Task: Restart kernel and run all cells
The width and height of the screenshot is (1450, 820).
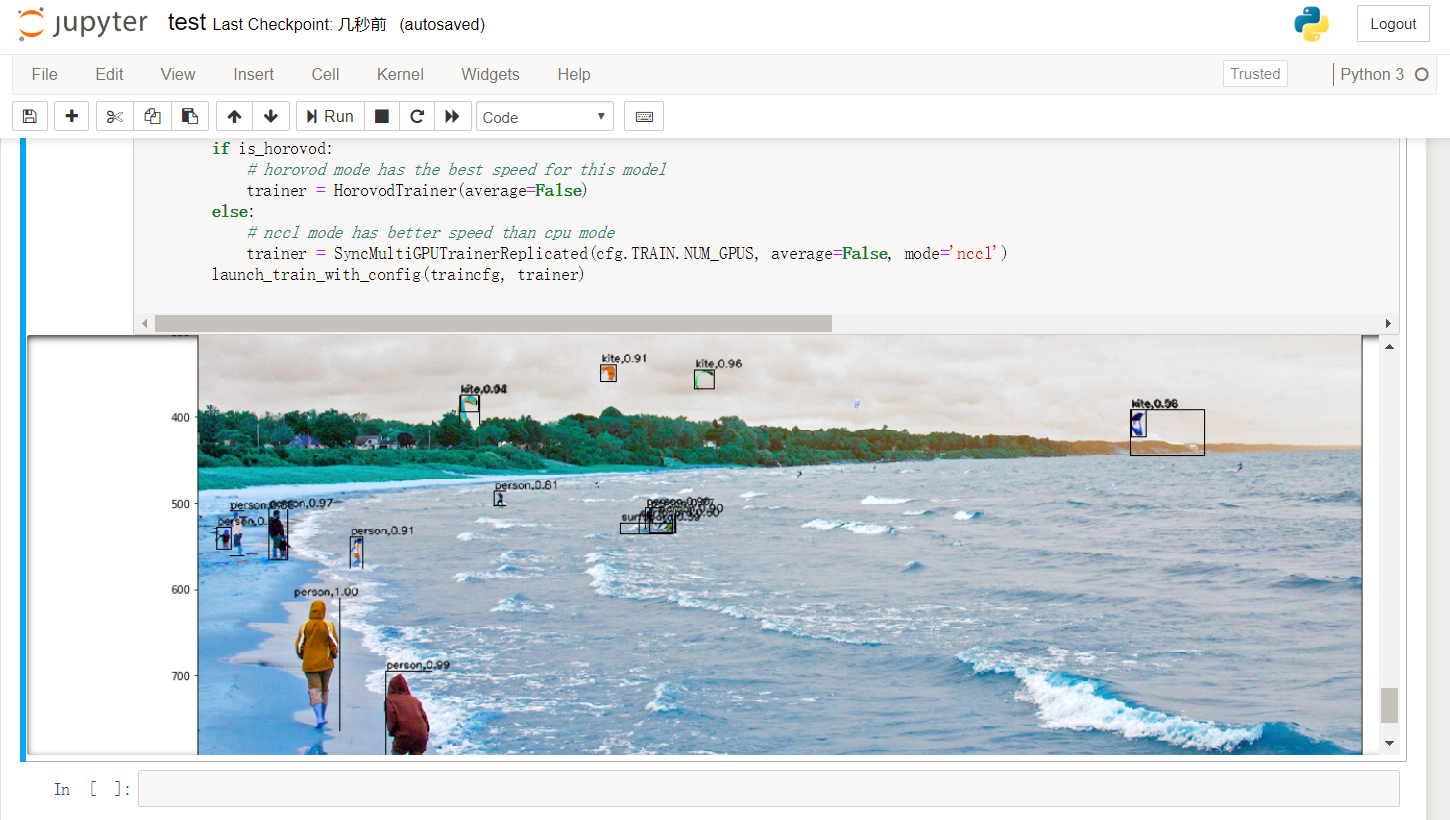Action: click(x=452, y=116)
